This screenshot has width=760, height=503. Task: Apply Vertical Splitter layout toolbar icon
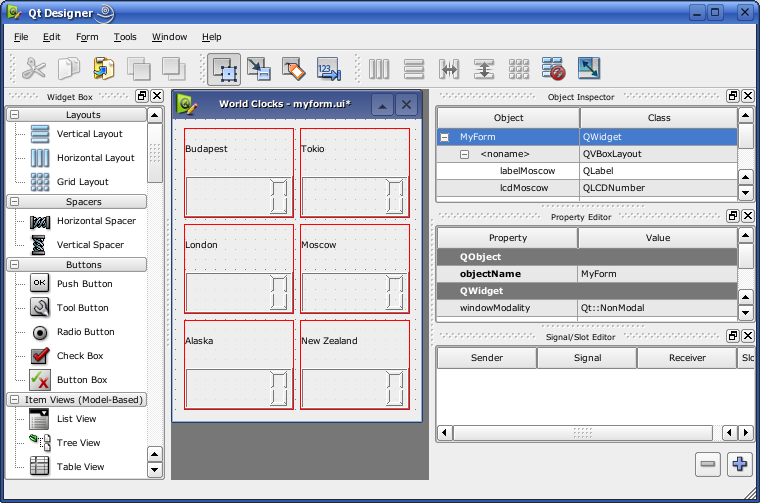click(484, 69)
